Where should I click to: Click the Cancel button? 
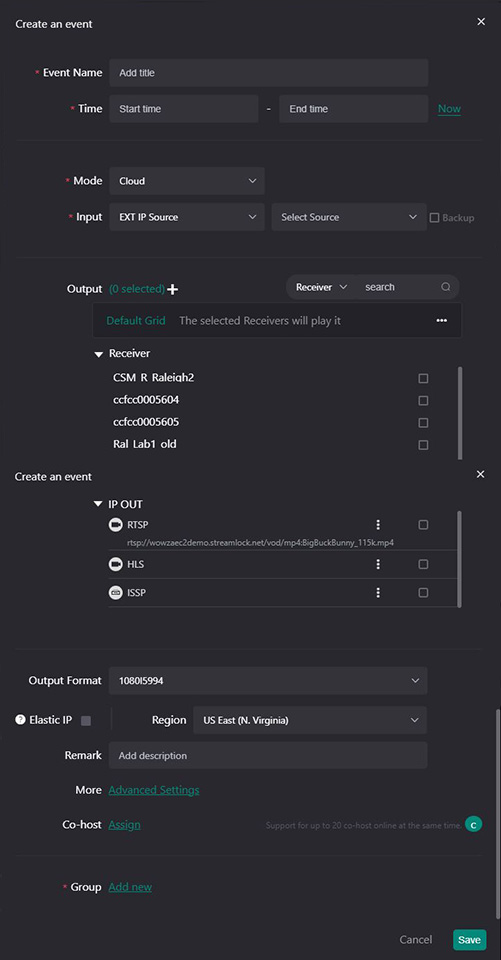[416, 940]
